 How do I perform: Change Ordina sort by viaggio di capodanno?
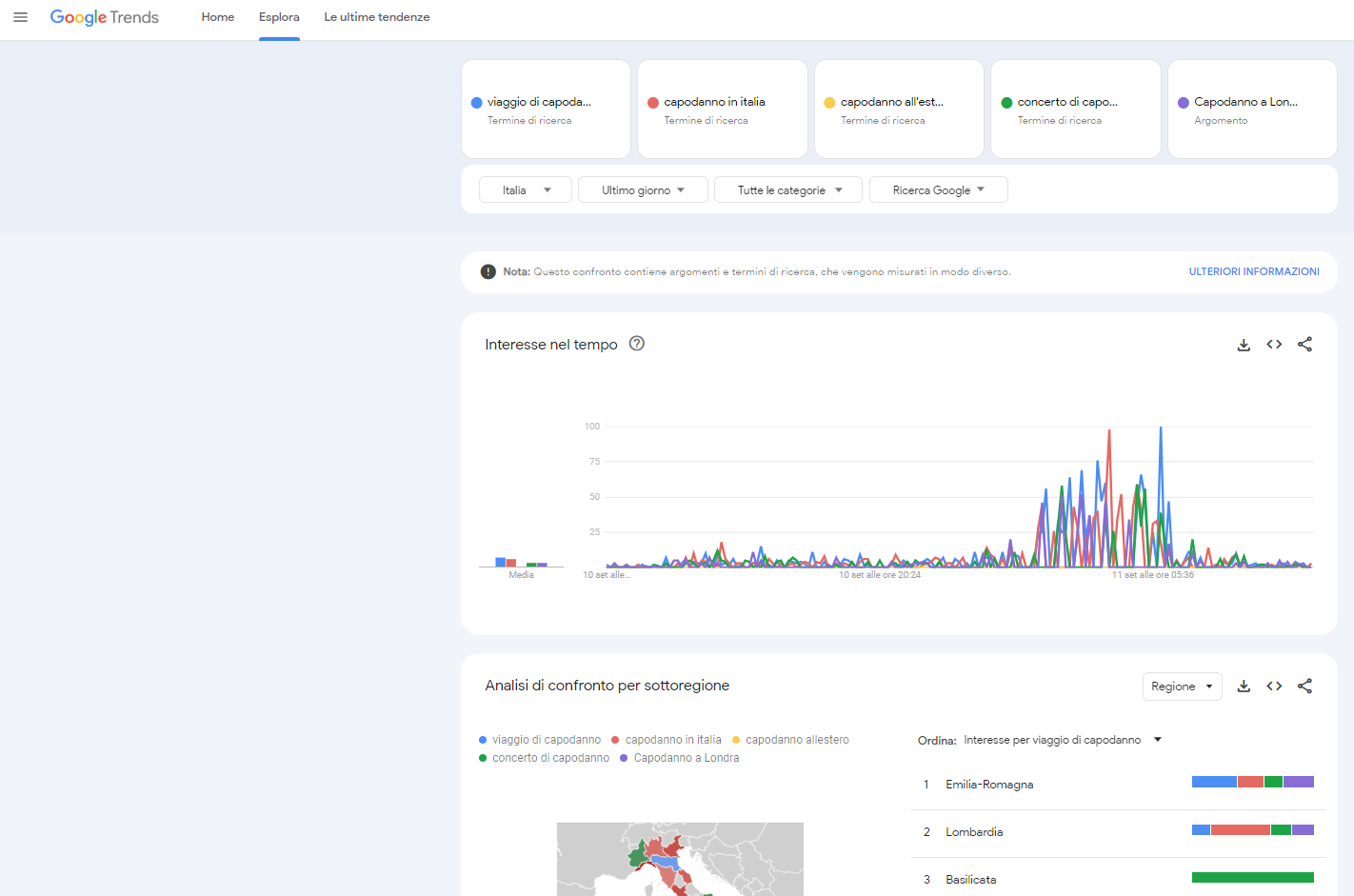point(1063,740)
